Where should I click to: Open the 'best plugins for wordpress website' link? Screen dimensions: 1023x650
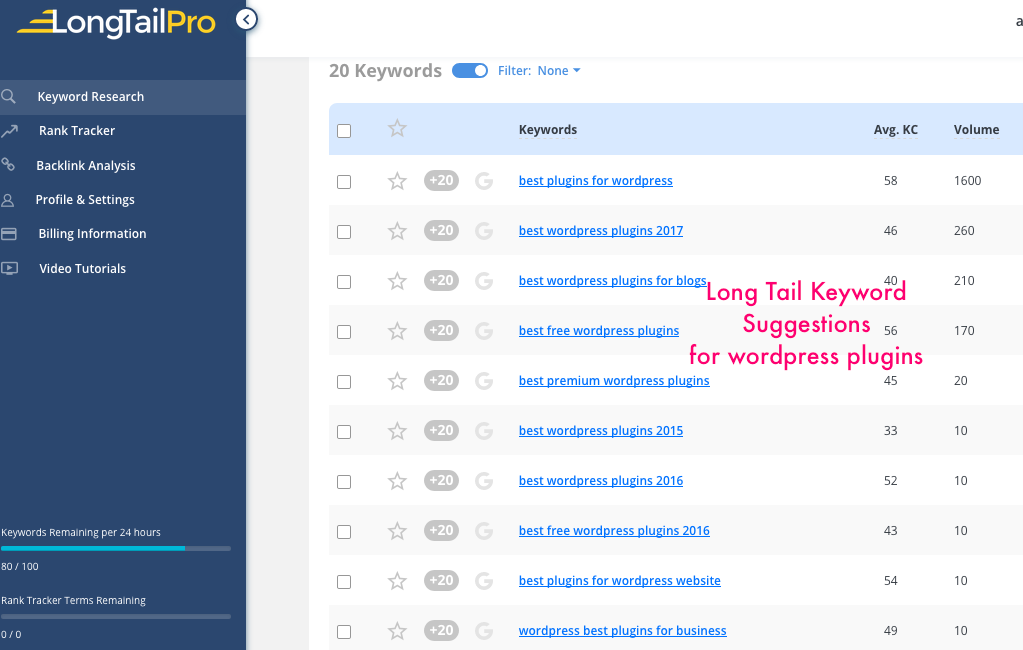pyautogui.click(x=620, y=581)
